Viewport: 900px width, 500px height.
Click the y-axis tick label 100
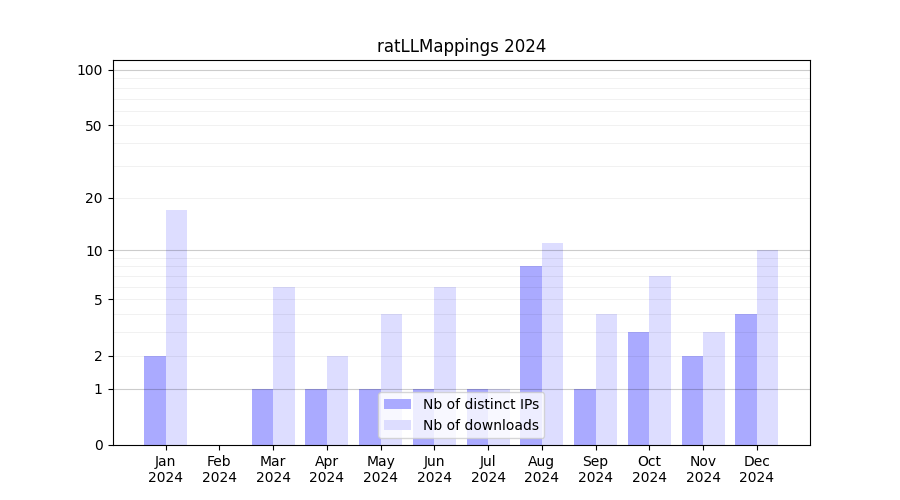[x=90, y=70]
